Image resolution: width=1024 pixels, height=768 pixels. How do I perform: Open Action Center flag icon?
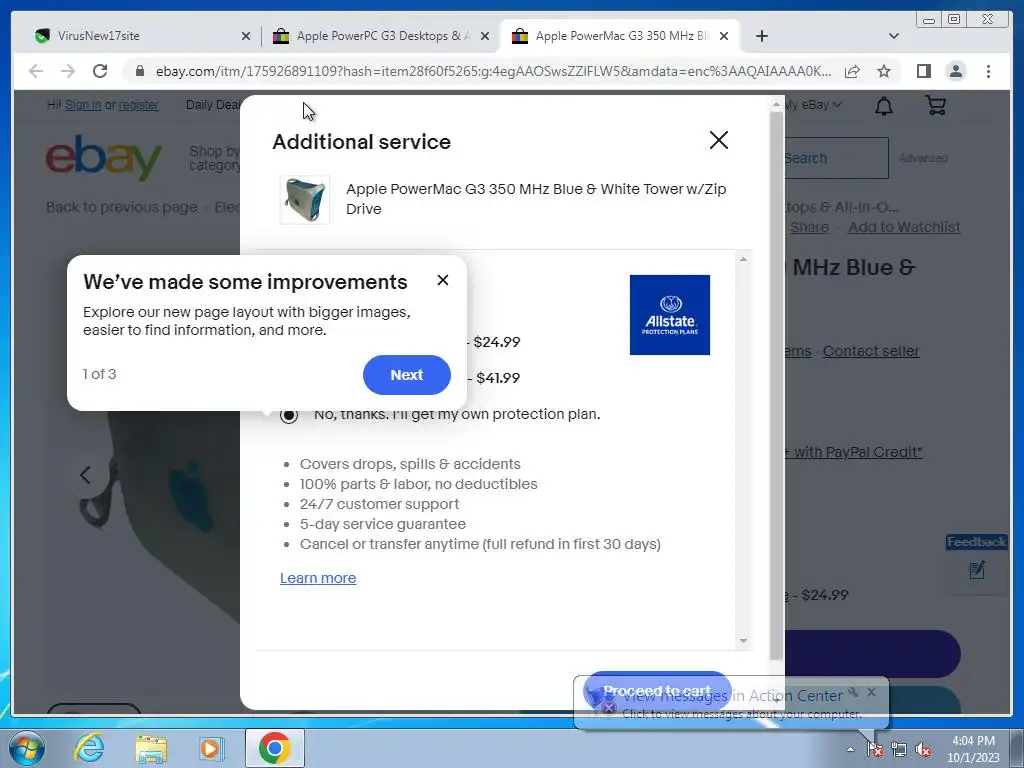(874, 749)
